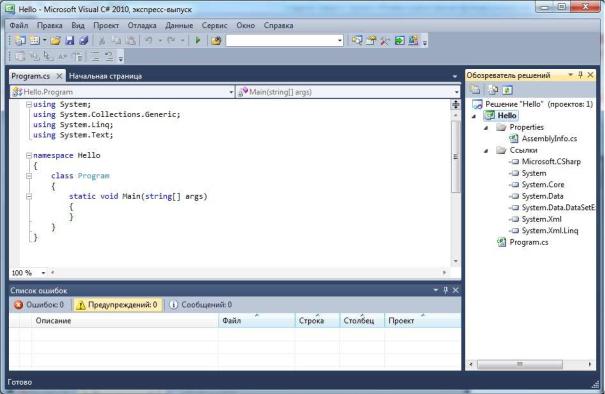
Task: Open the dropdown arrow next to Add New Item
Action: point(45,40)
